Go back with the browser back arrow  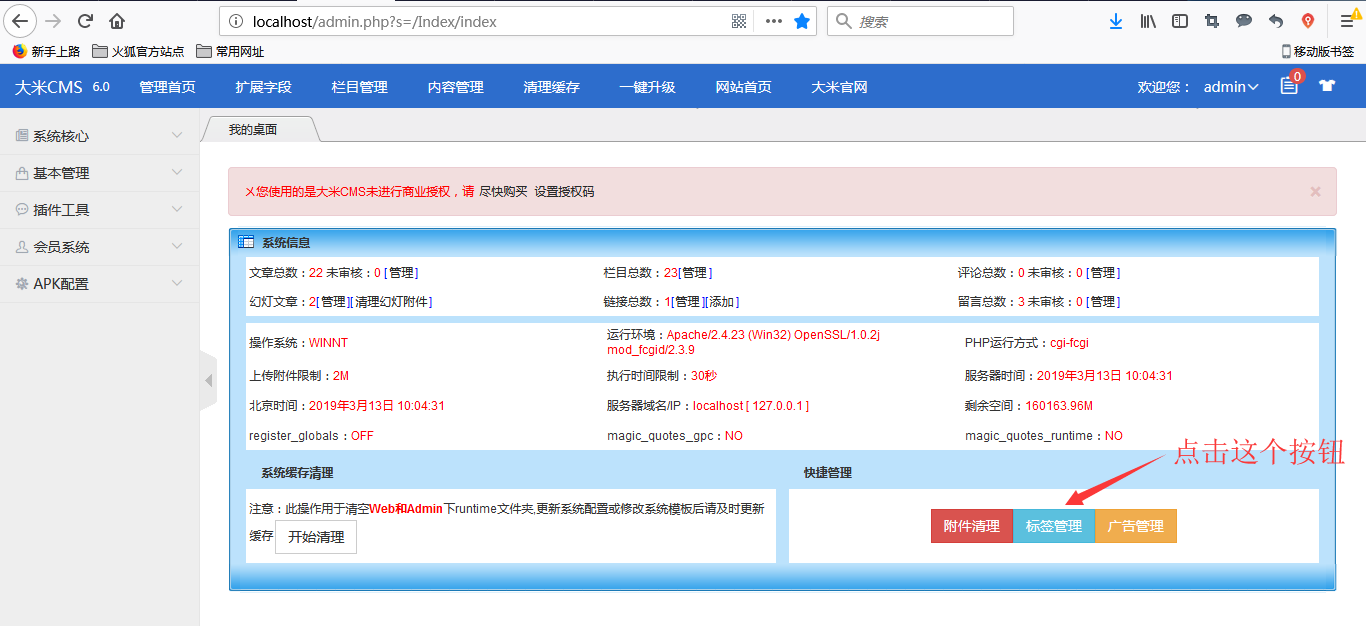pos(21,21)
